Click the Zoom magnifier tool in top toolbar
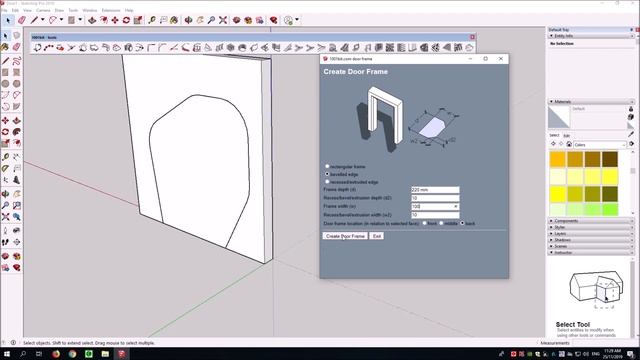The height and width of the screenshot is (360, 640). 211,20
